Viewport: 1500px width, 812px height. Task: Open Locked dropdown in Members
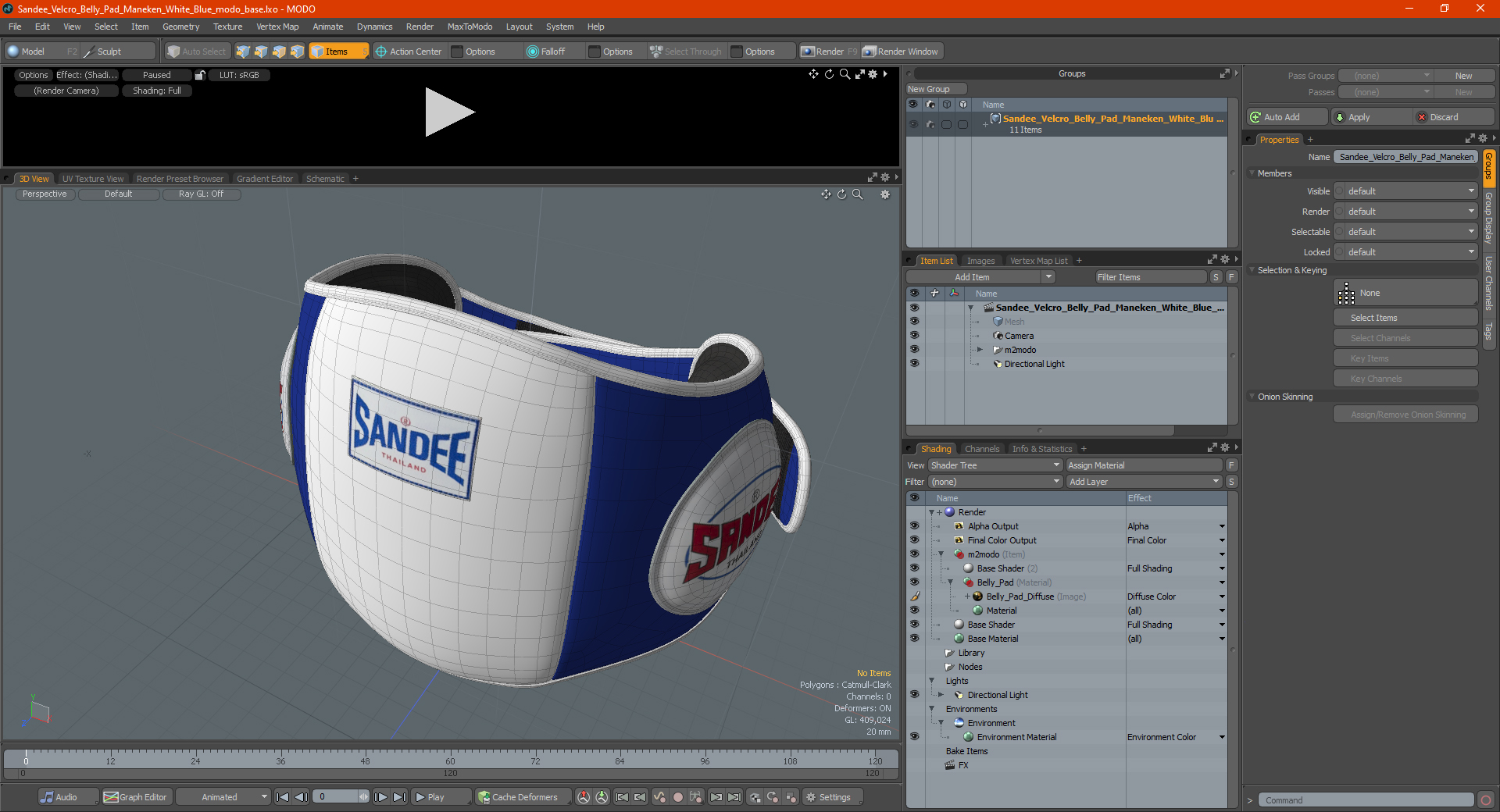click(x=1405, y=252)
